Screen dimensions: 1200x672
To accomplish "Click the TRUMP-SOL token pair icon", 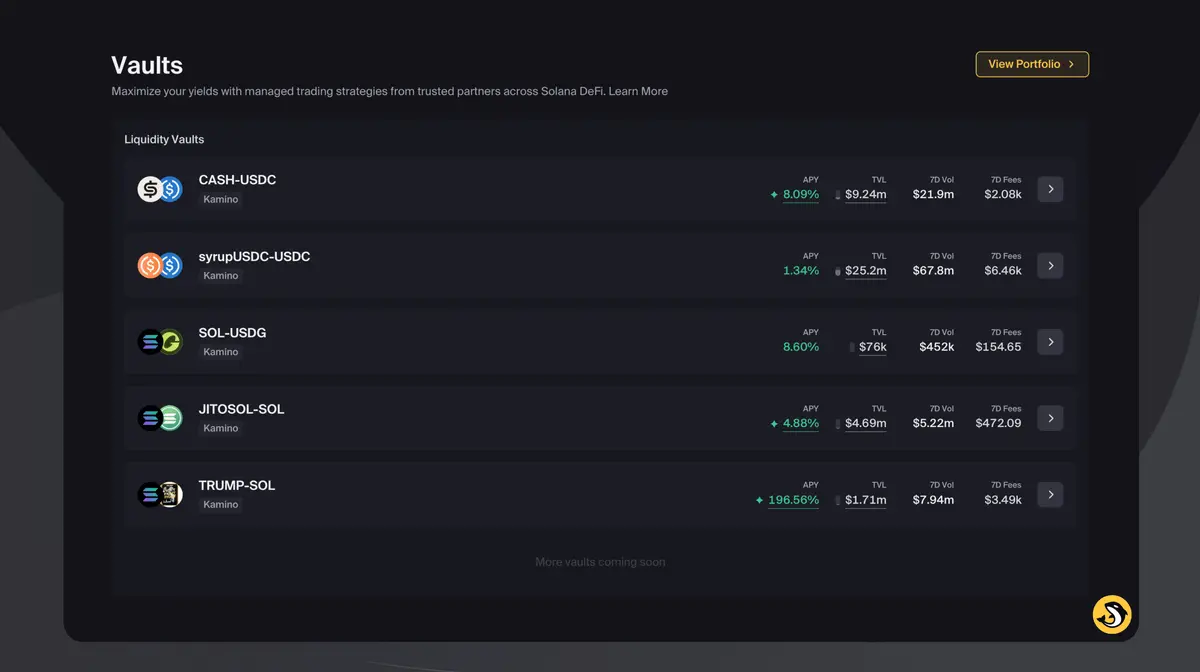I will tap(160, 494).
